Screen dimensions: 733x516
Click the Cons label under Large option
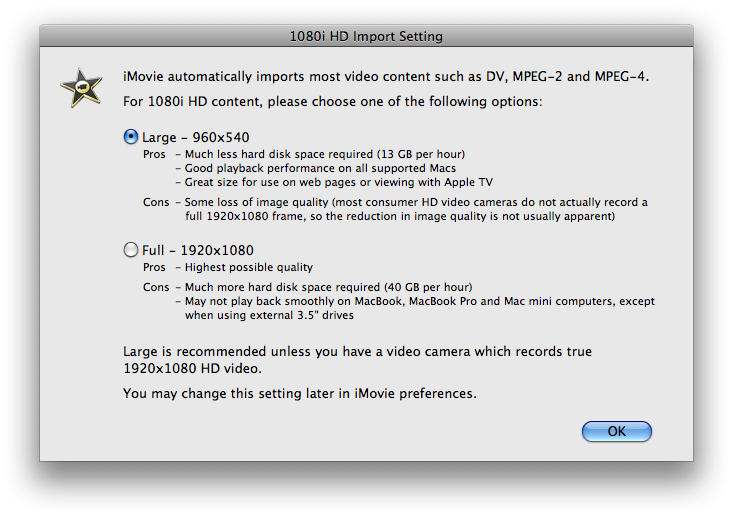(156, 202)
